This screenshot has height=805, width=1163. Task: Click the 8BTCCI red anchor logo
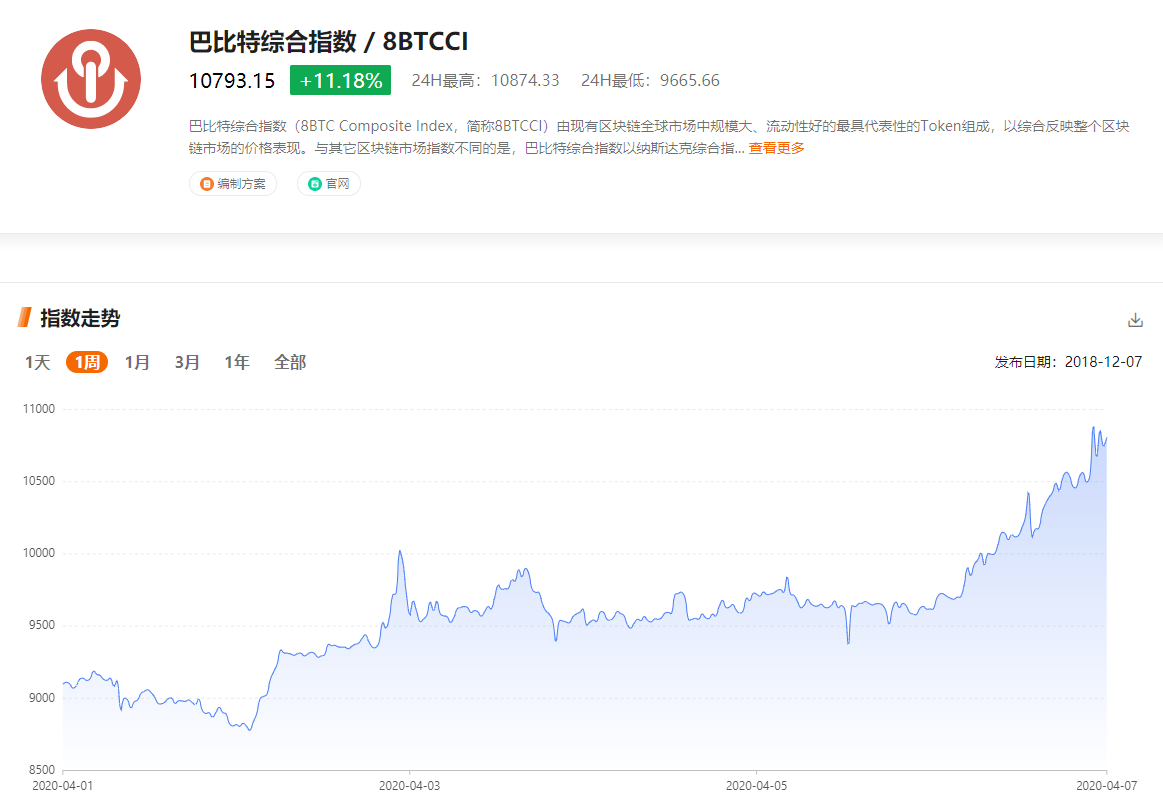point(90,79)
